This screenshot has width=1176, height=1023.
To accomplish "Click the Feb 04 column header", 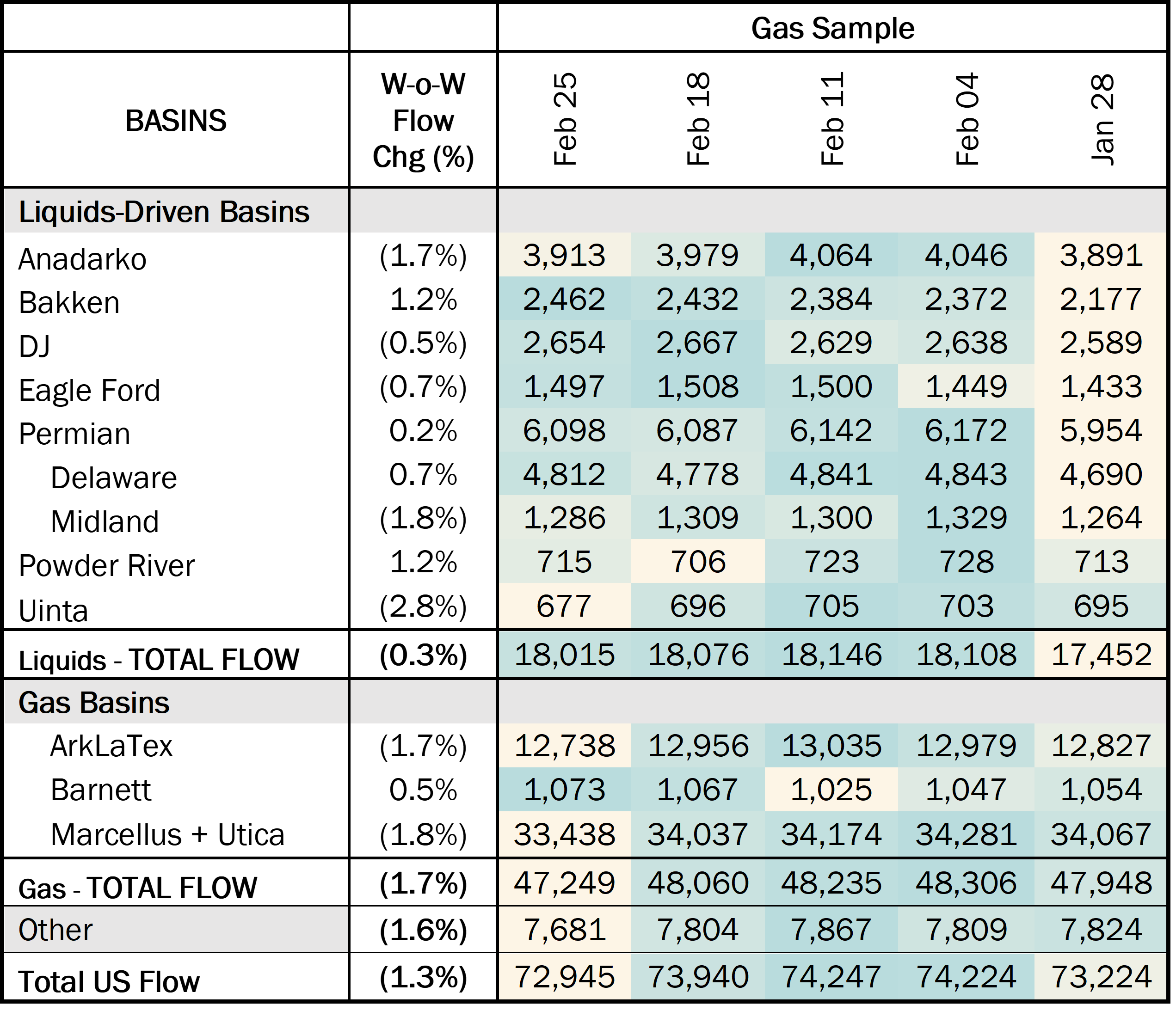I will click(x=967, y=119).
